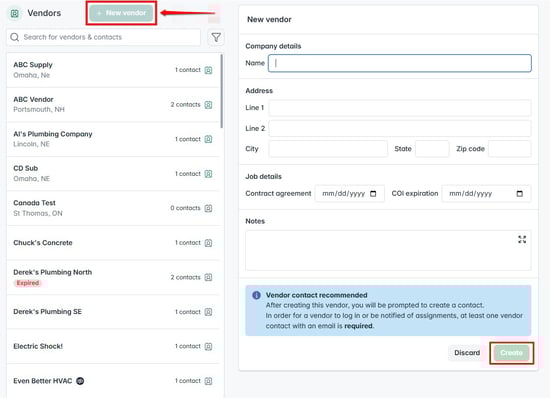The height and width of the screenshot is (398, 550).
Task: Select Canada Test vendor name
Action: coord(34,203)
